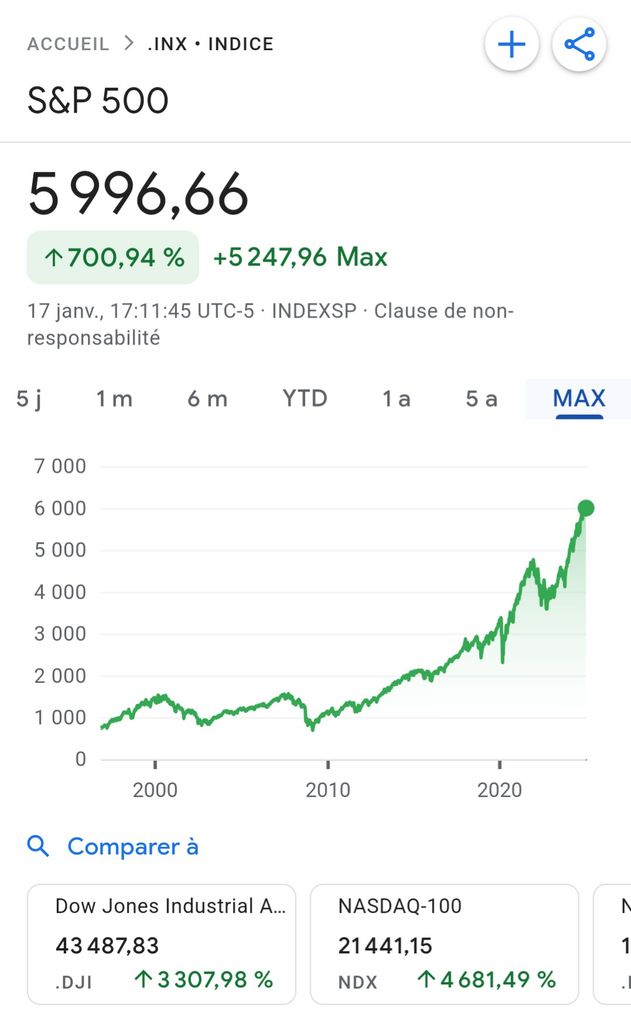The width and height of the screenshot is (631, 1024).
Task: Tap the share icon
Action: click(579, 45)
